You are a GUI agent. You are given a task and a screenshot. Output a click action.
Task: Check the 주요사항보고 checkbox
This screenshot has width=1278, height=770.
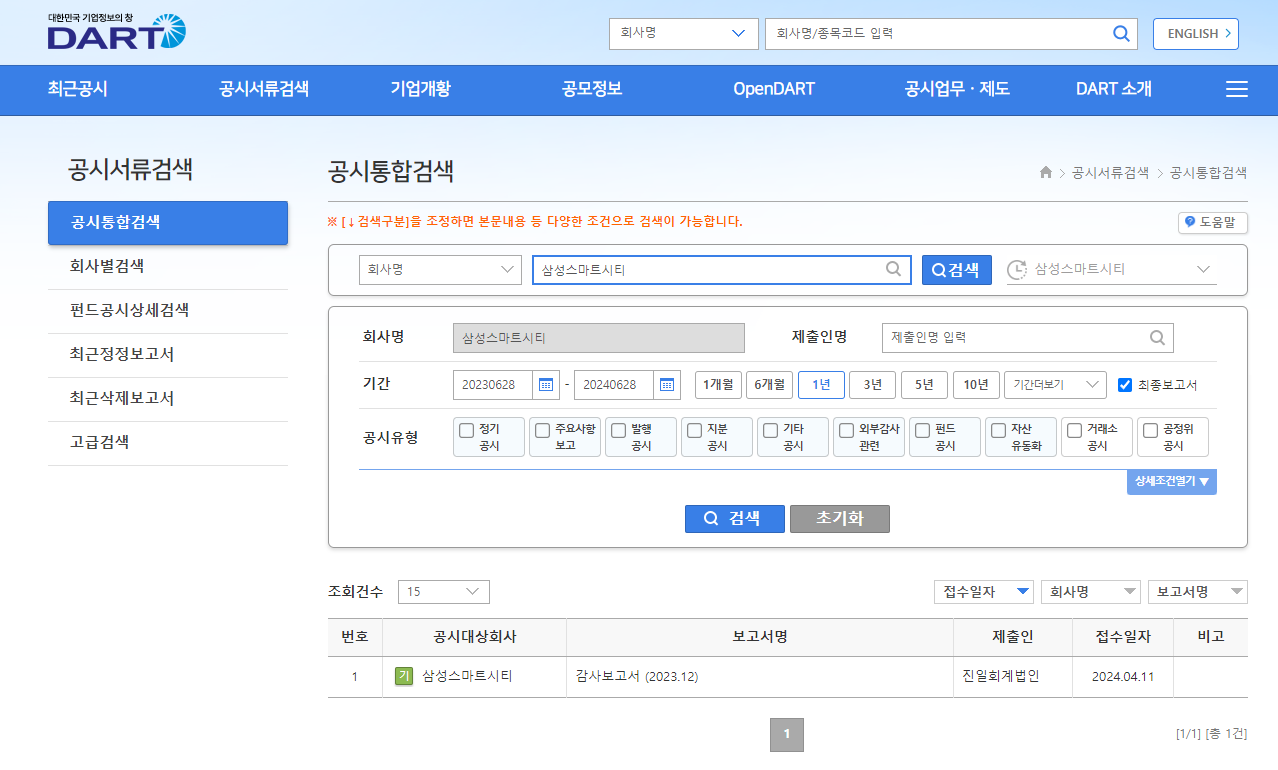[542, 431]
